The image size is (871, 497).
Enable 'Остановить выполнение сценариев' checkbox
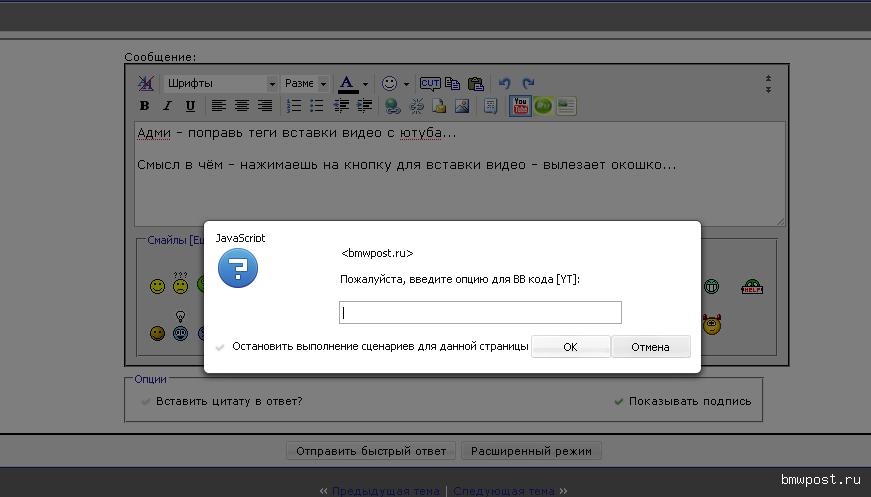point(220,347)
